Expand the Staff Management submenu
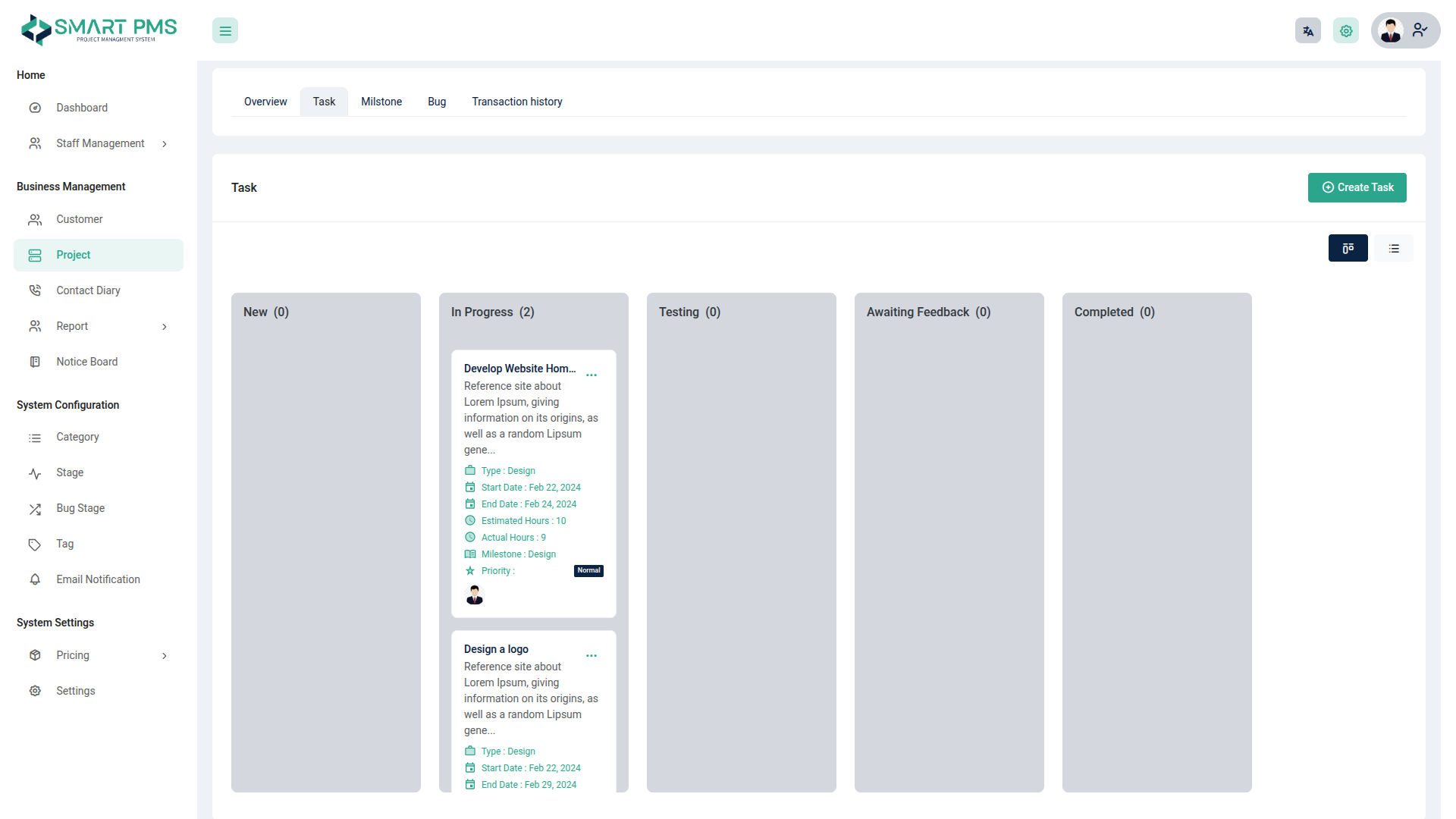This screenshot has height=819, width=1456. pos(99,143)
